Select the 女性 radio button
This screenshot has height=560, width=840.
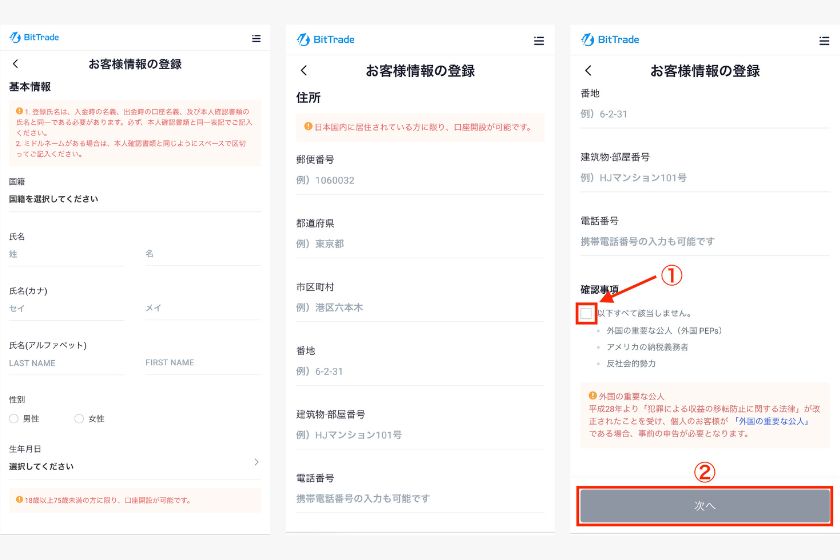tap(79, 419)
